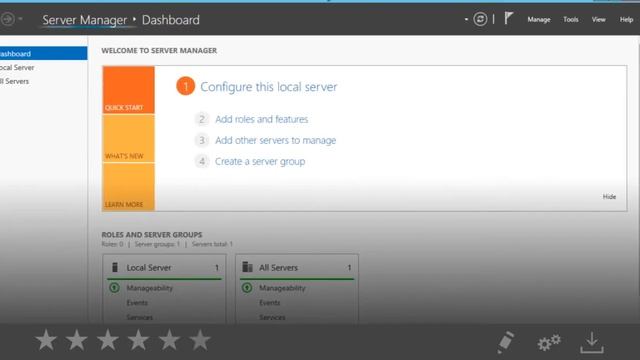640x360 pixels.
Task: Hide the welcome tile
Action: coord(609,197)
